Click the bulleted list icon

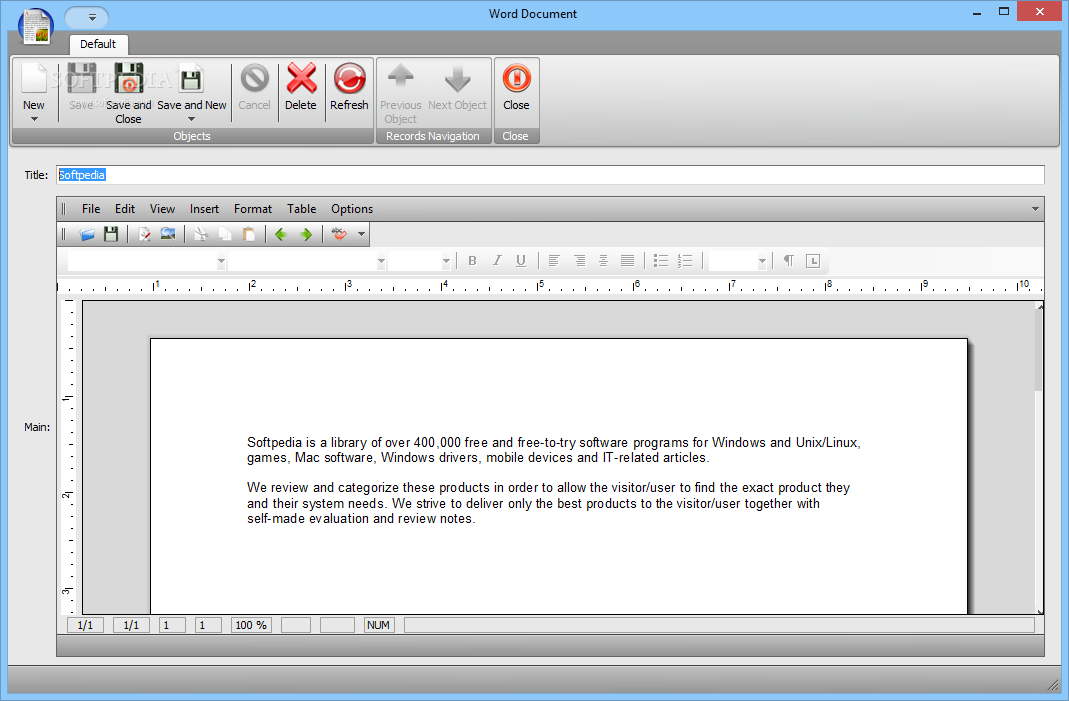coord(661,260)
